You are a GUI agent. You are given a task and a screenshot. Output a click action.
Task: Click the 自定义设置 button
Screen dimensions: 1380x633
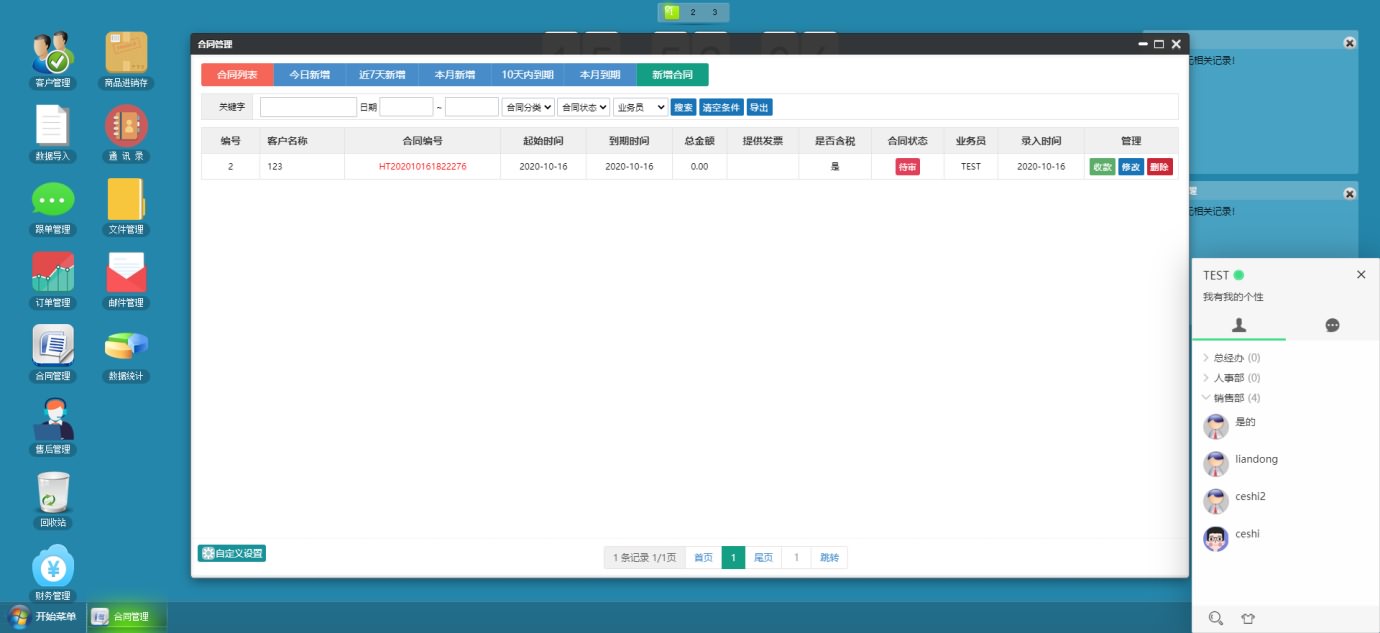pos(232,553)
